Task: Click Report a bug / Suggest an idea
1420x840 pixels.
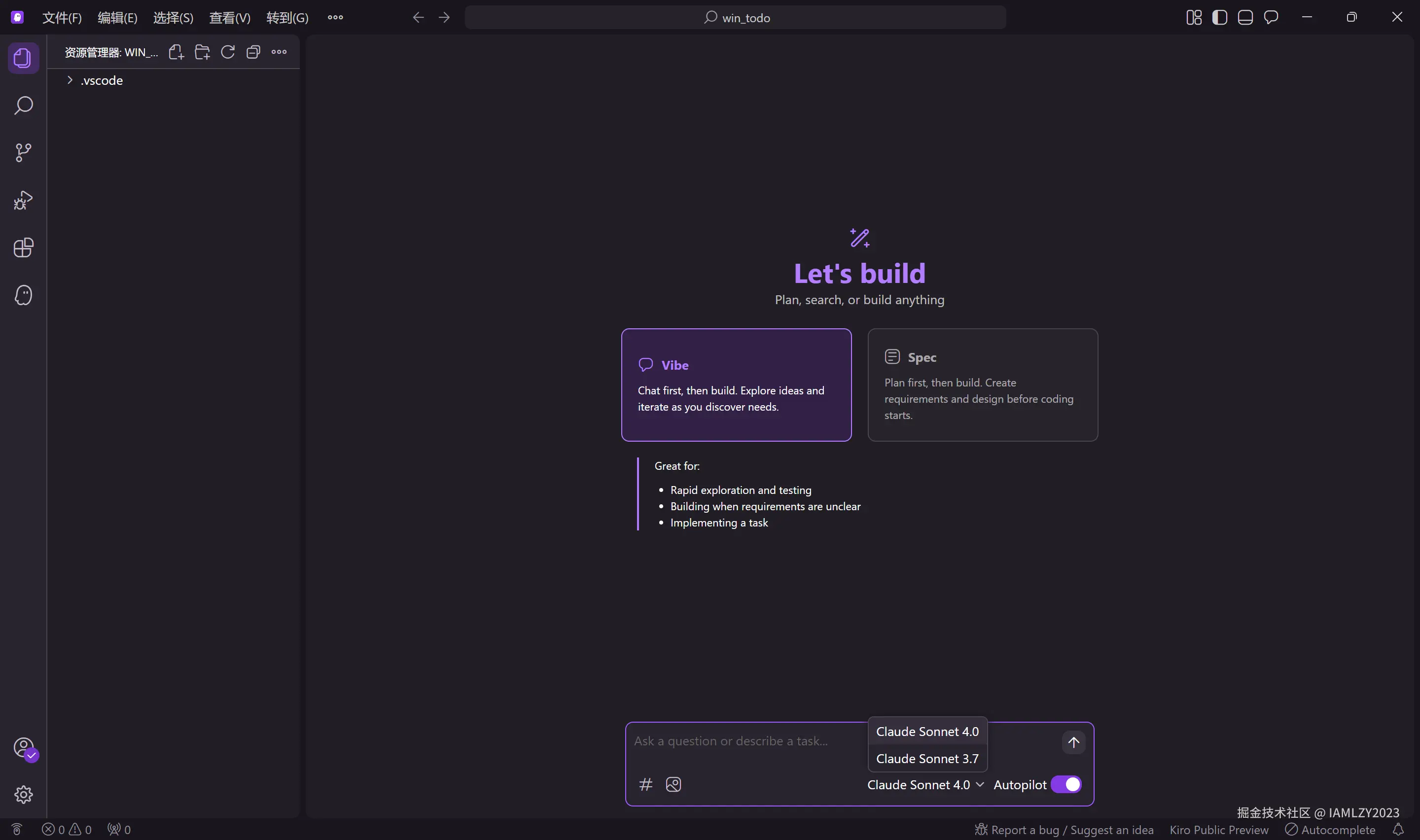Action: [x=1064, y=830]
